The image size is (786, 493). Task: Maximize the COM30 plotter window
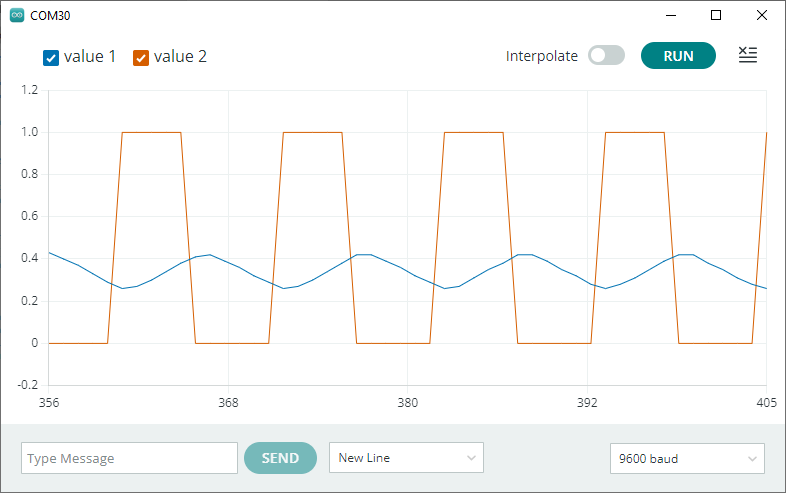715,16
